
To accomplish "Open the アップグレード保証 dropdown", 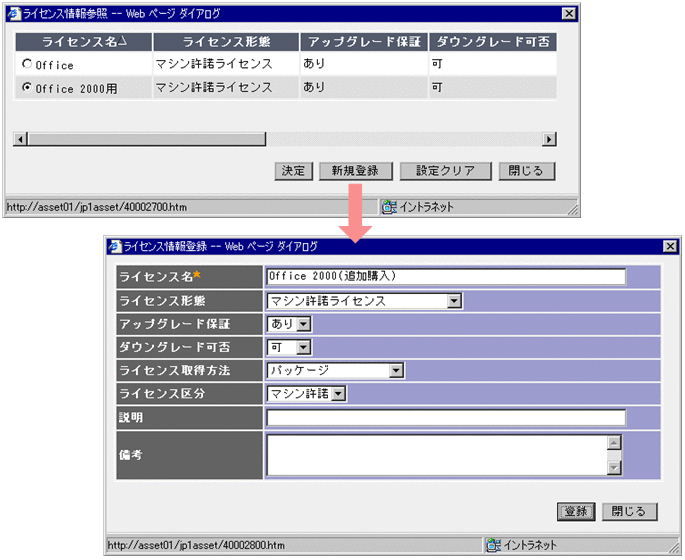I will (x=303, y=324).
